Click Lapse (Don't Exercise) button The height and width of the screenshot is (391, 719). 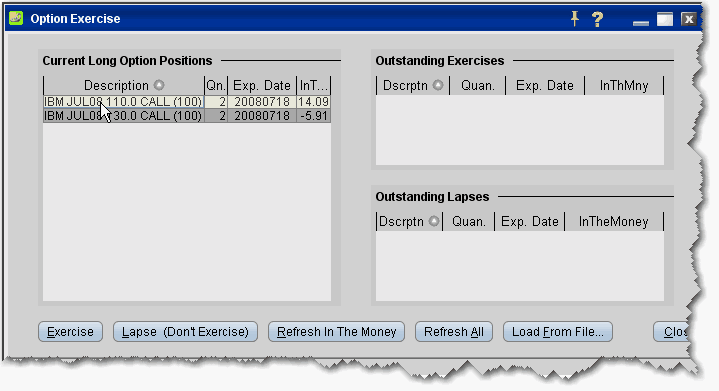[x=185, y=332]
